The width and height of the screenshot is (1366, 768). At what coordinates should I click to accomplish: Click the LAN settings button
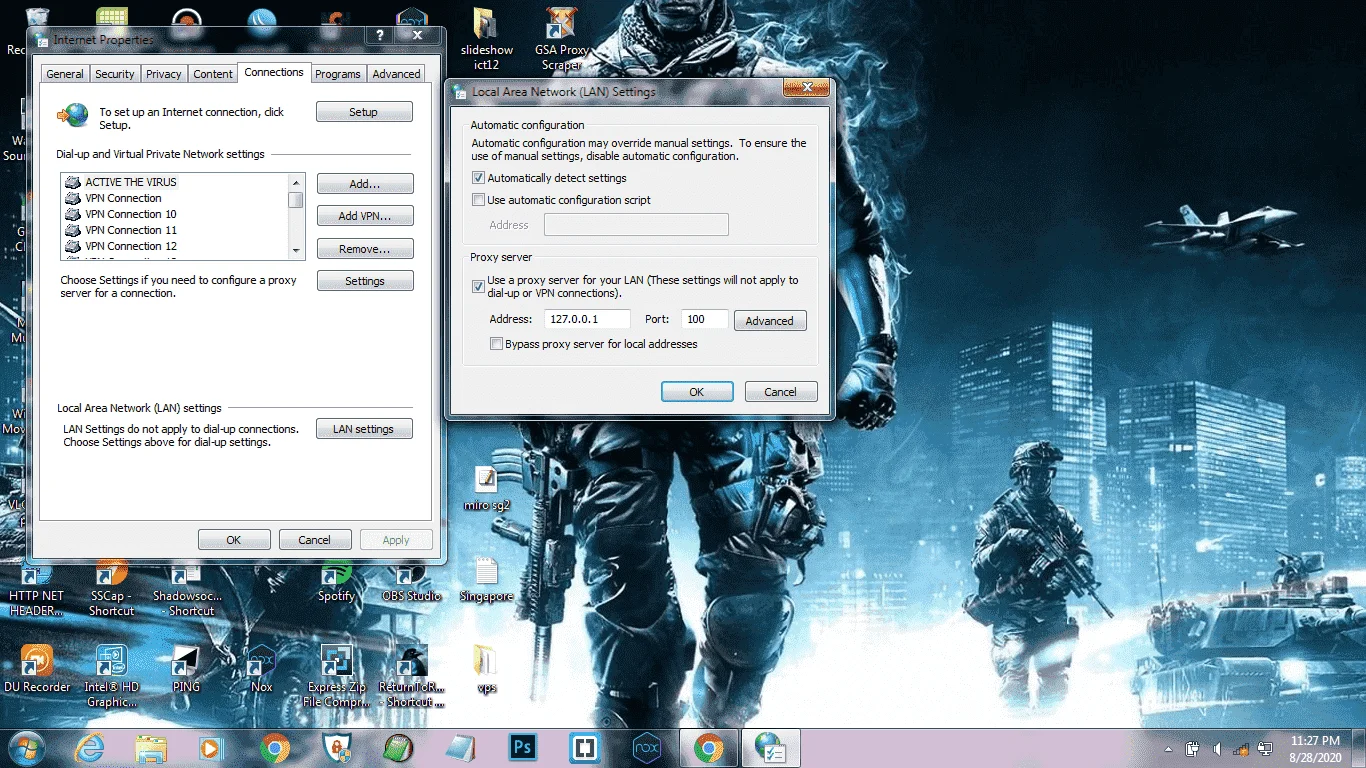(x=364, y=429)
